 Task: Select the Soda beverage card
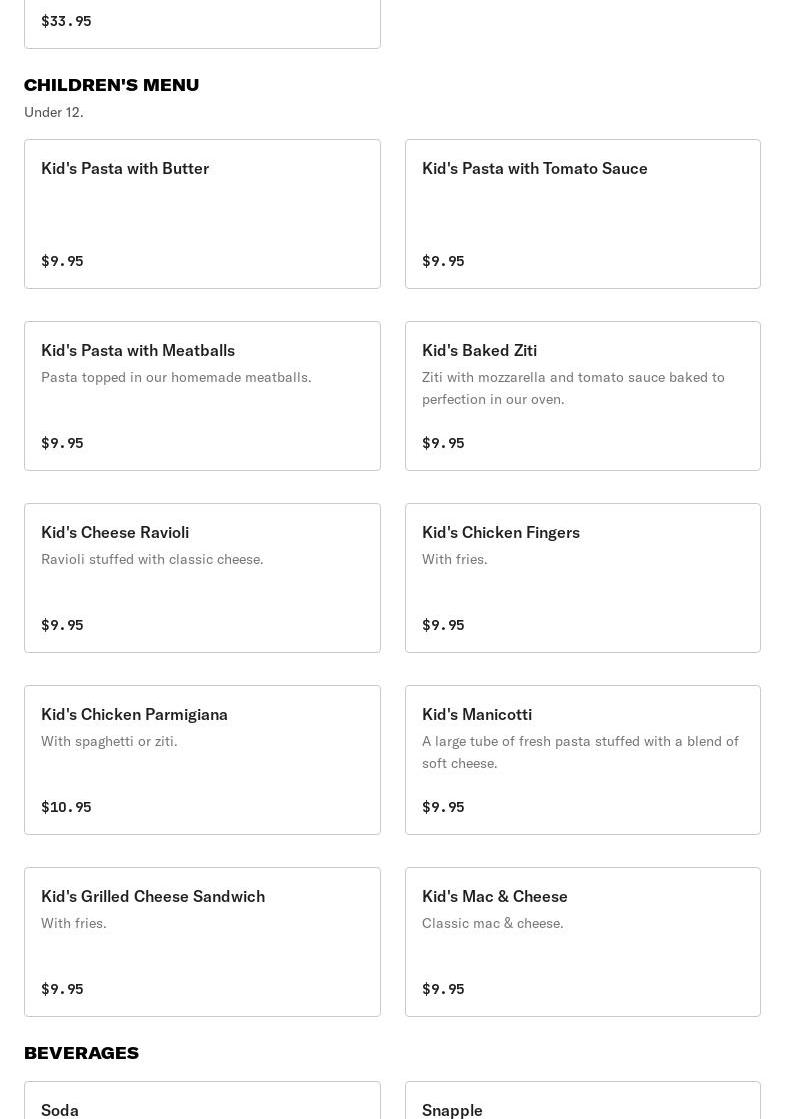pos(202,1102)
